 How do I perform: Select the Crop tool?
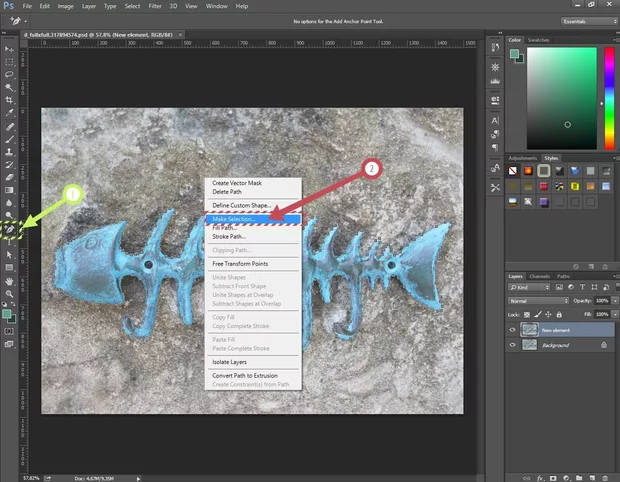pos(10,100)
